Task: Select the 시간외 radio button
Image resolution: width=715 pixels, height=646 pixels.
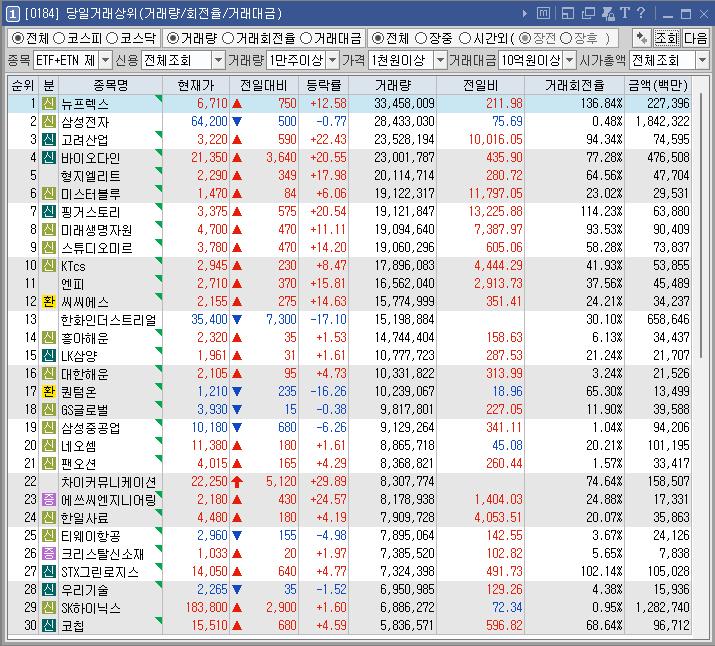Action: pyautogui.click(x=465, y=38)
